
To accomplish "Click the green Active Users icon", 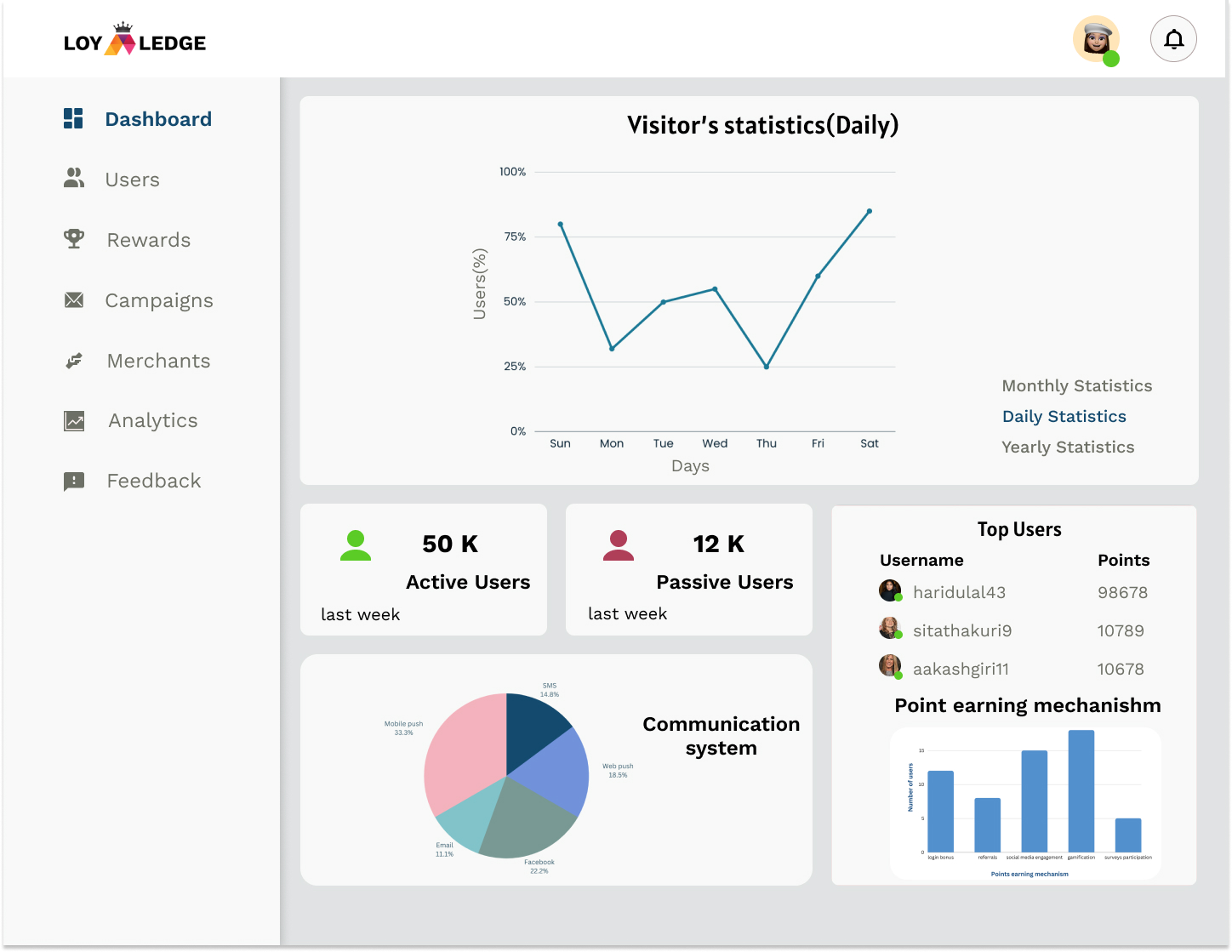I will [x=356, y=546].
